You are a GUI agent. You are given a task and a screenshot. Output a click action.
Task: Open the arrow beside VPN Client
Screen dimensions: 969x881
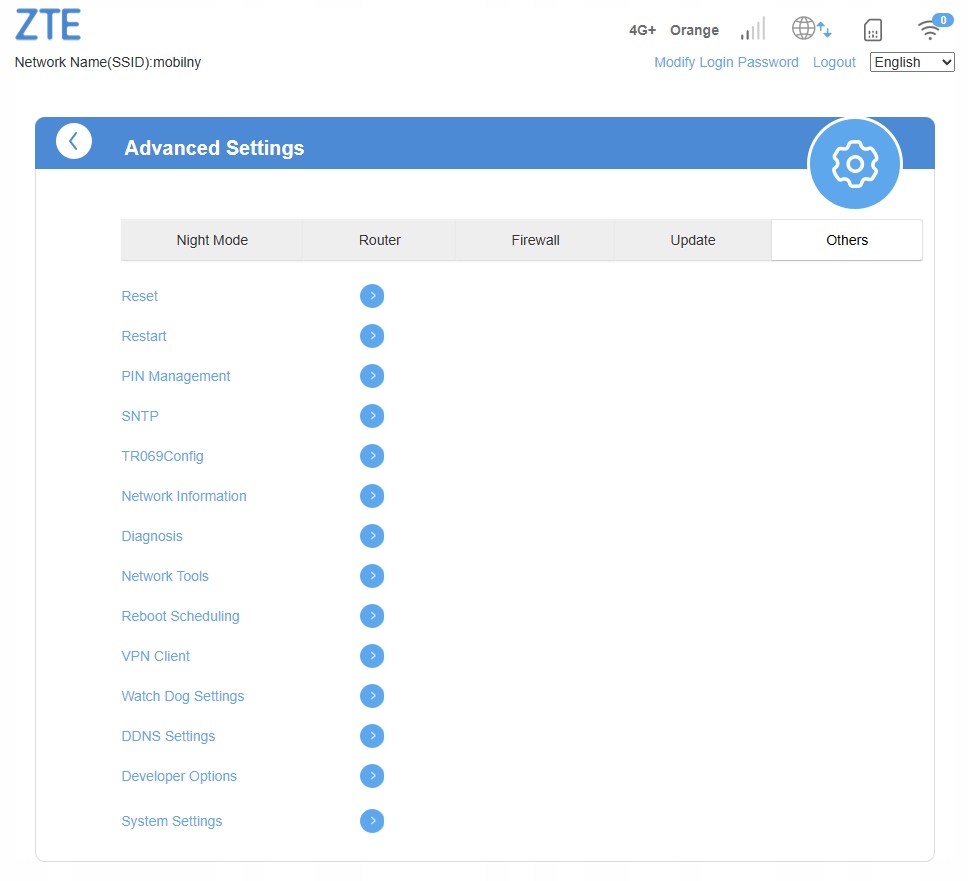tap(372, 656)
